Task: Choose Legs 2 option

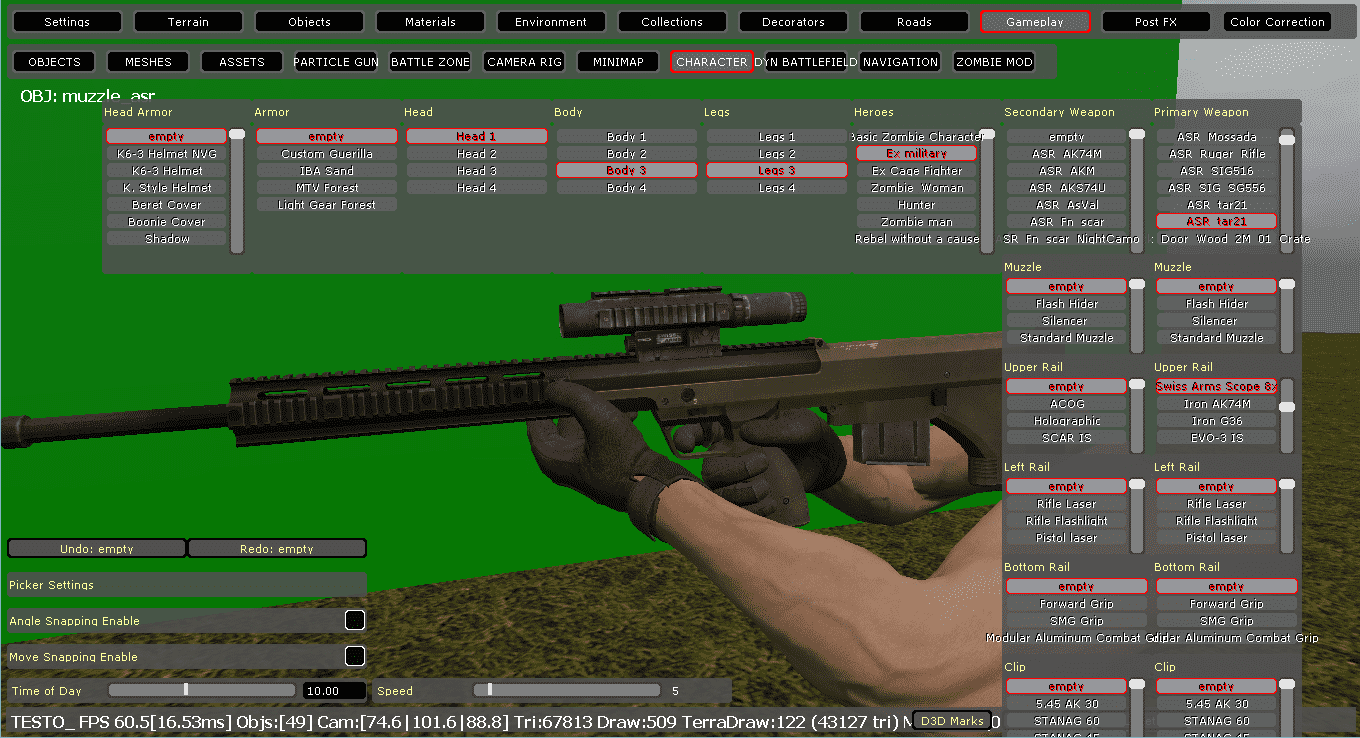Action: click(777, 154)
